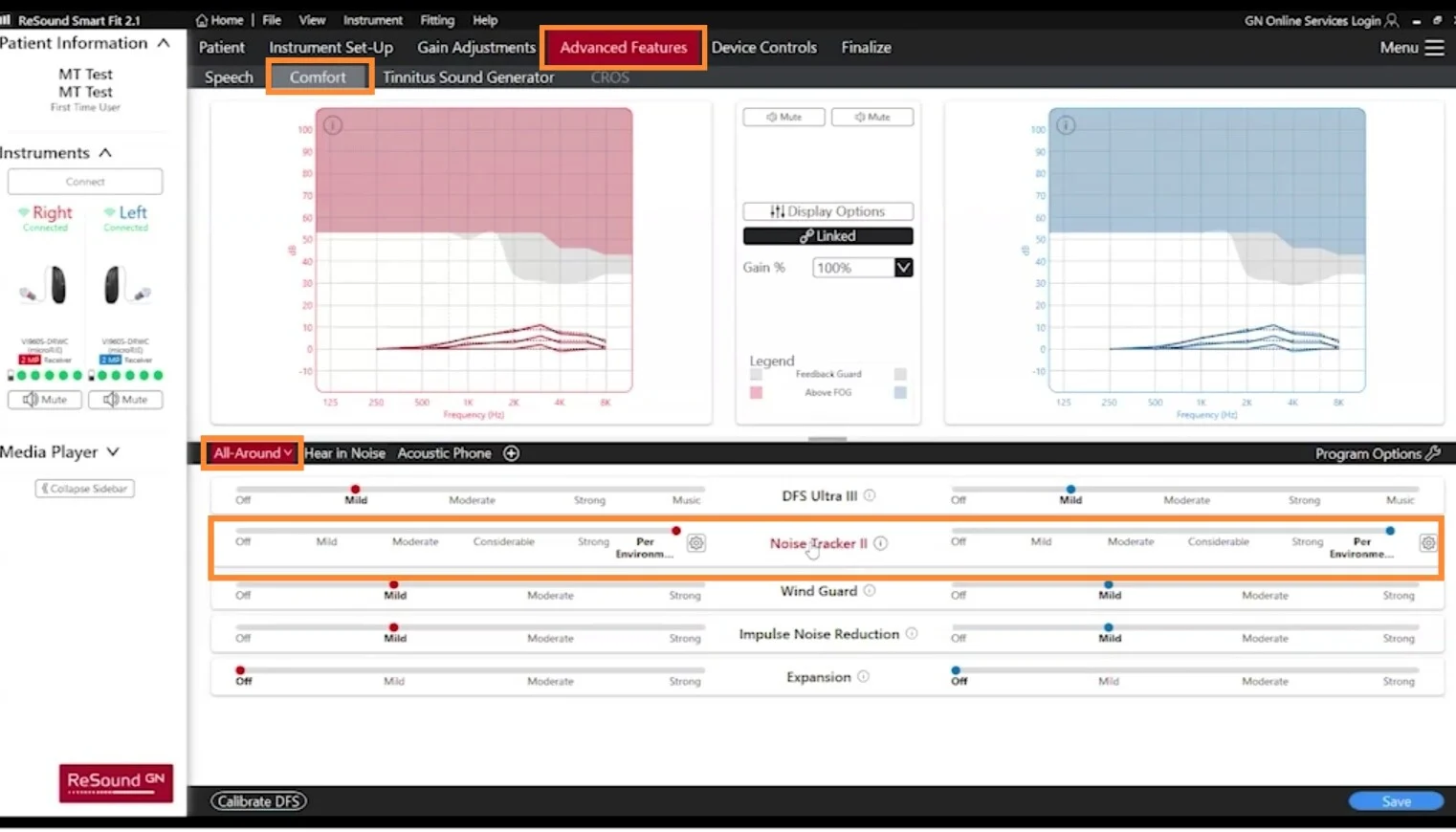Collapse the Patient Information section
1456x832 pixels.
pos(165,43)
